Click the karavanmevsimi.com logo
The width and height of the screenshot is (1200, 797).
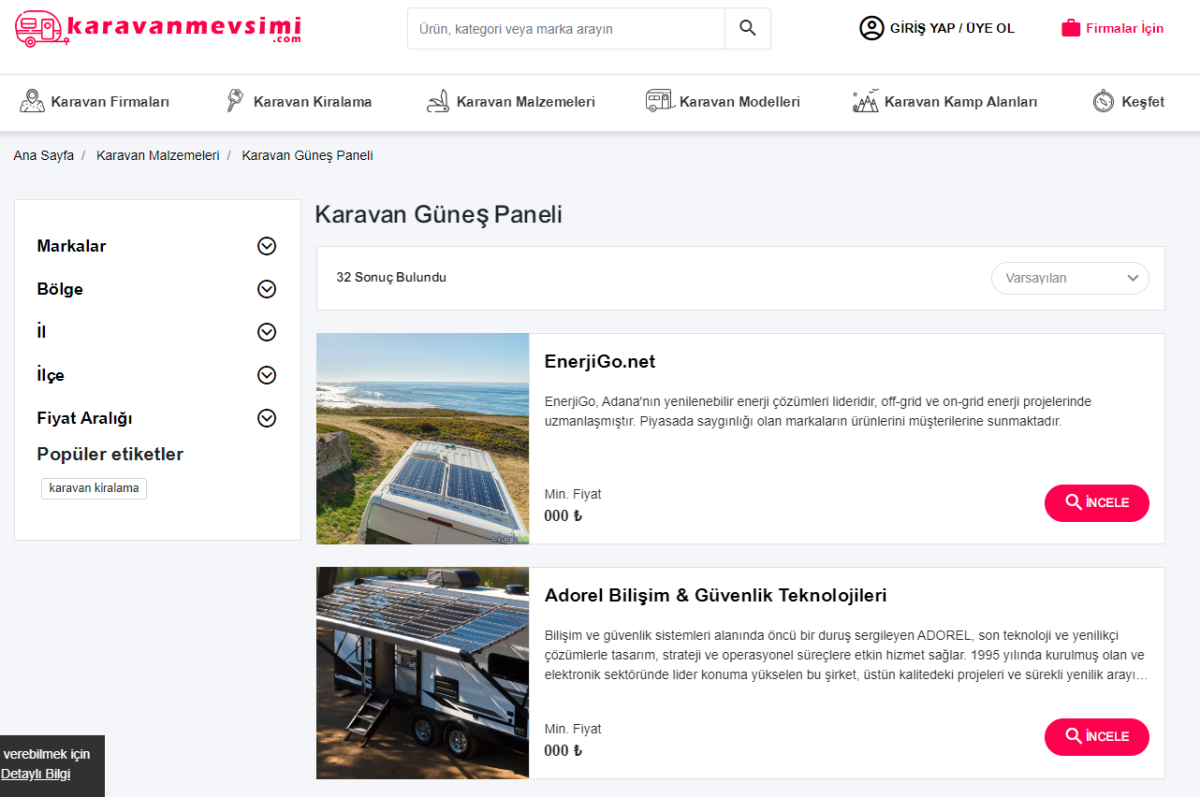(157, 28)
